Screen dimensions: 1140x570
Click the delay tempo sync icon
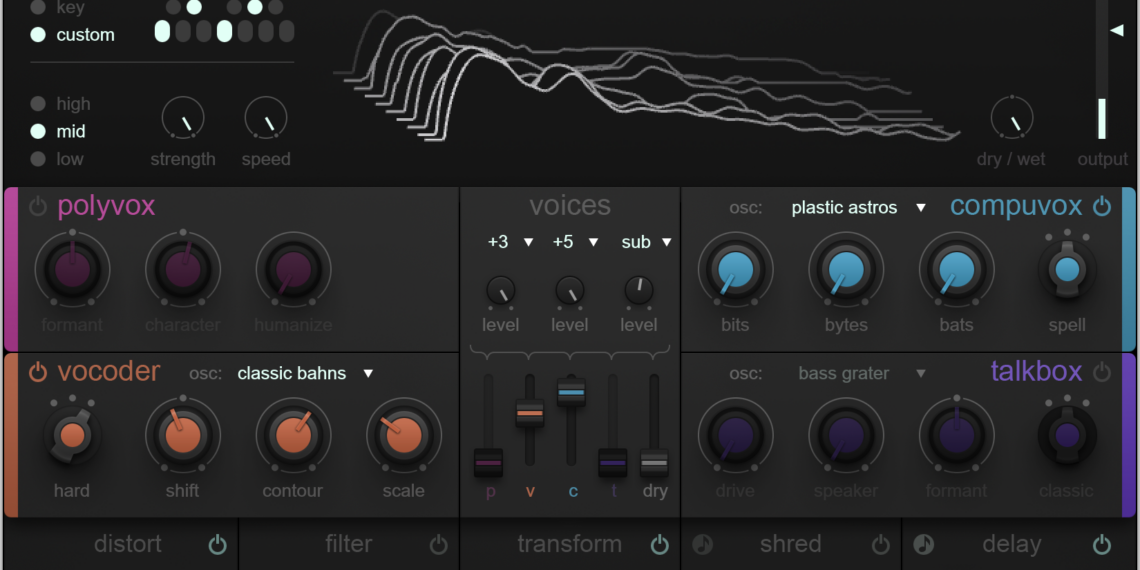click(924, 545)
